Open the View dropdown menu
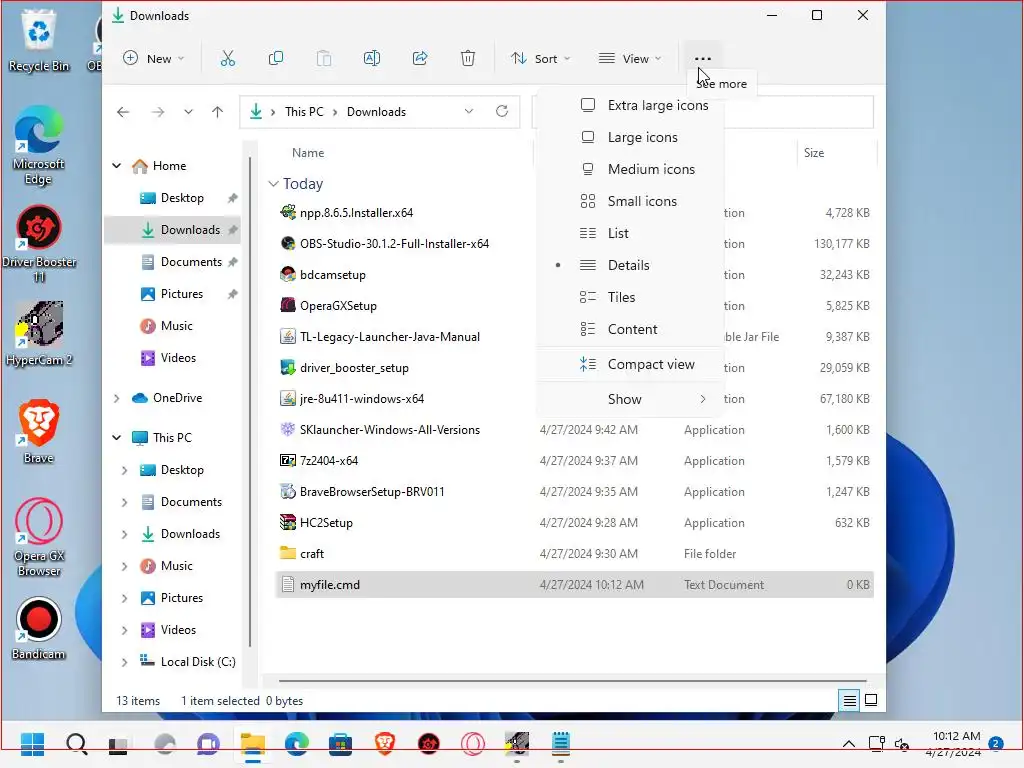Viewport: 1024px width, 768px height. point(630,59)
